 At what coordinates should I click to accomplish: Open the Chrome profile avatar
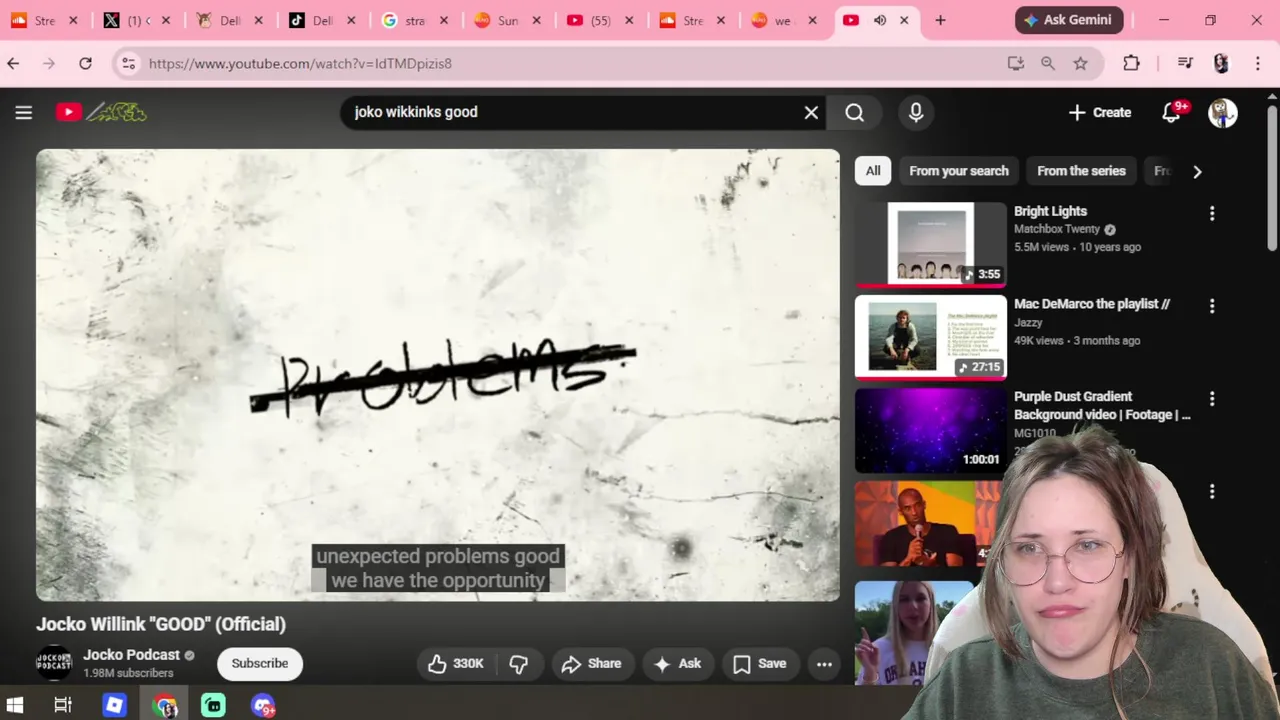coord(1221,63)
